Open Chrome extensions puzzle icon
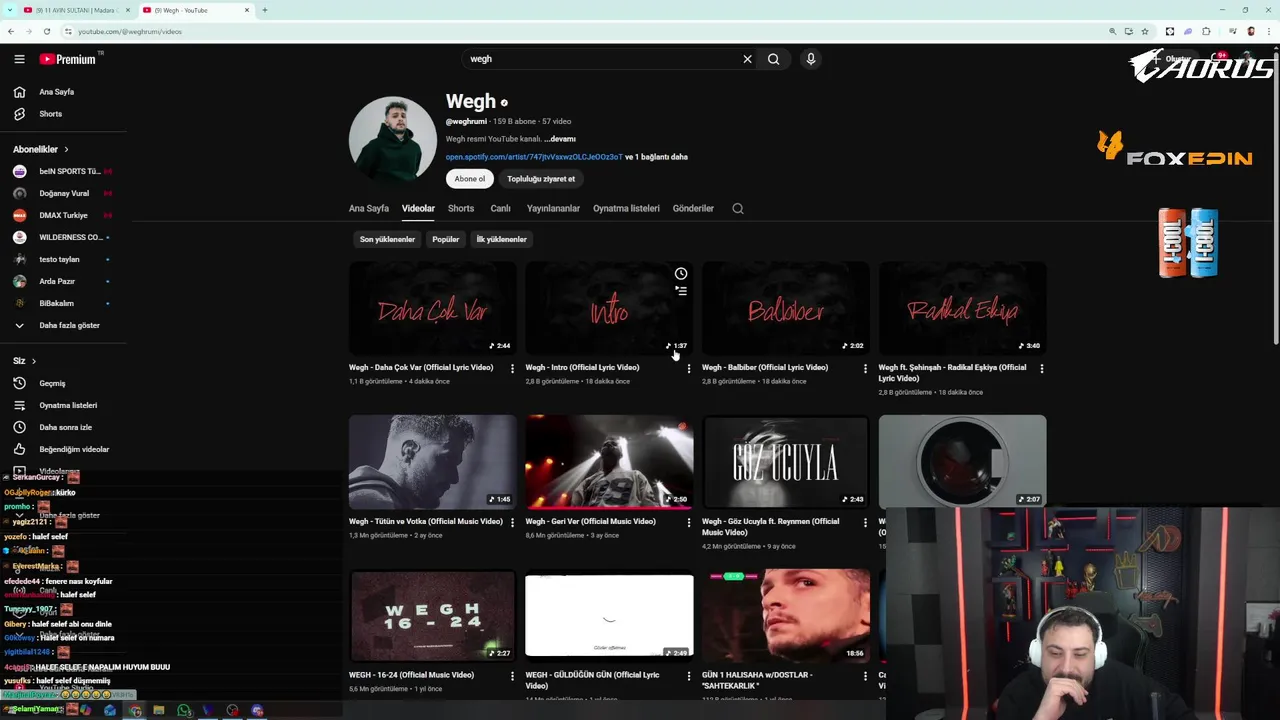 [x=1206, y=31]
